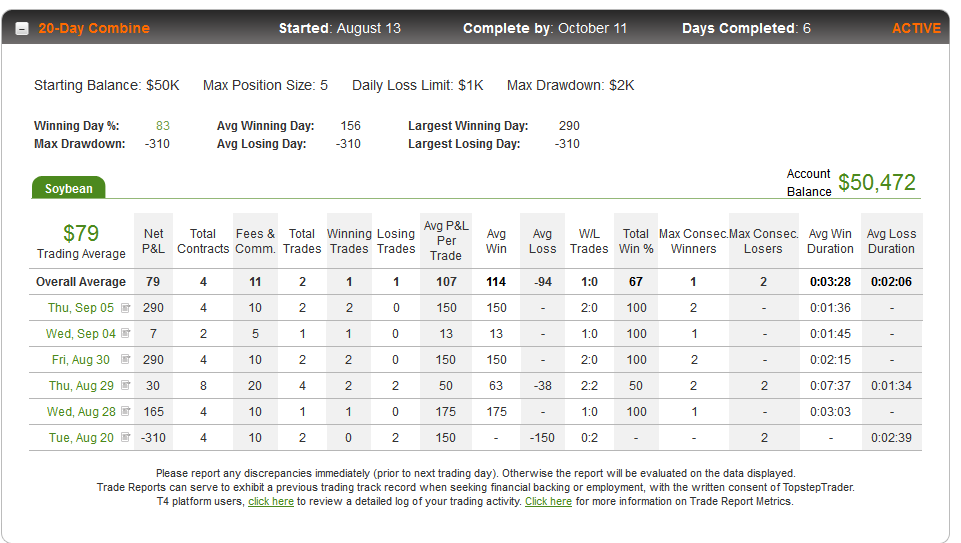This screenshot has height=543, width=961.
Task: Follow 'click here' link for T4 trading log
Action: tap(271, 501)
